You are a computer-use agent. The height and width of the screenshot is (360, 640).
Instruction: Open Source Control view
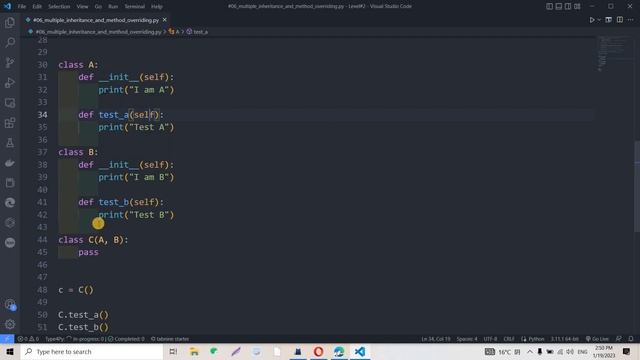click(10, 62)
